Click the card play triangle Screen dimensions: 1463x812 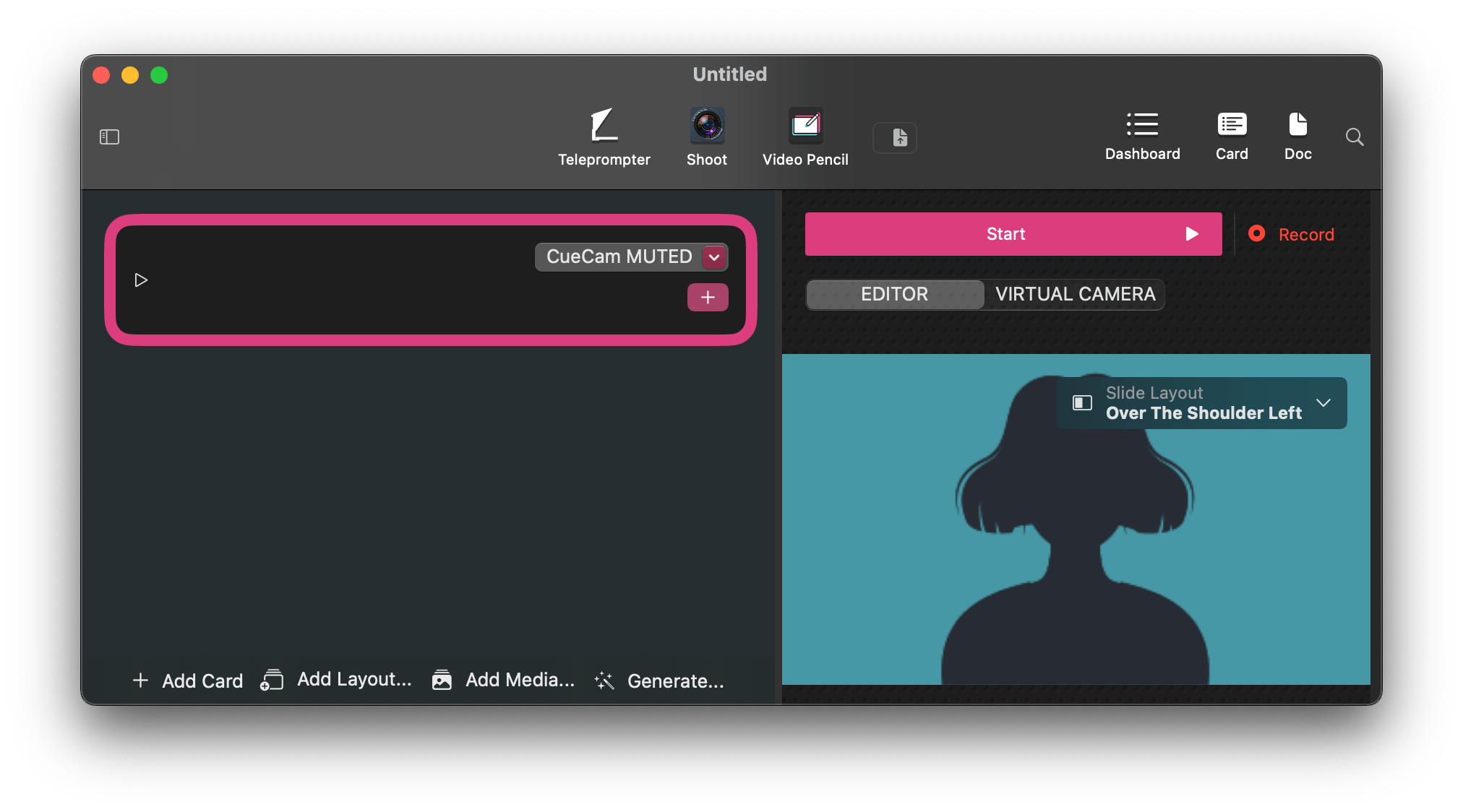coord(141,280)
